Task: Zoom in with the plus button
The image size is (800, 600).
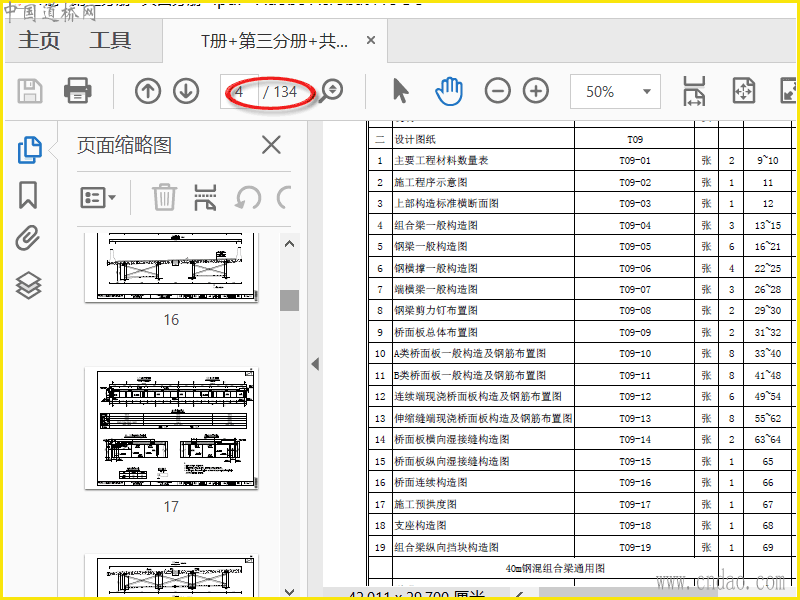Action: [x=536, y=91]
